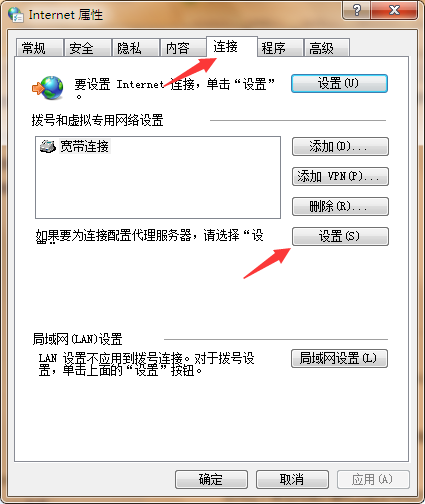Open the 内容 tab

183,48
